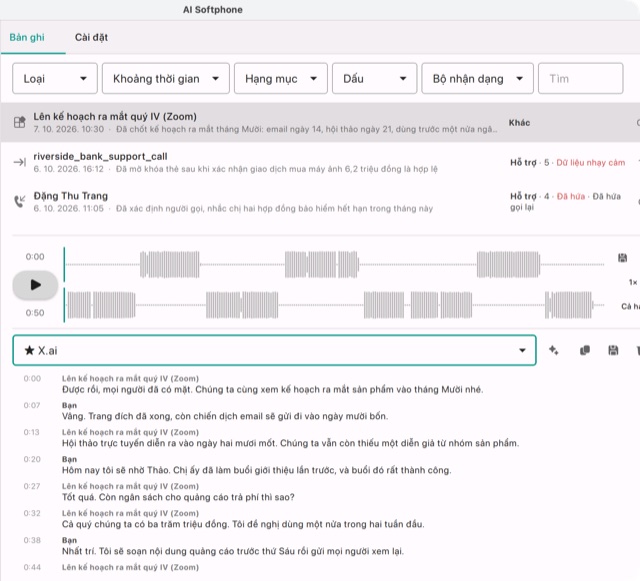640x581 pixels.
Task: Select the riverside_bank_support_call recording
Action: tap(320, 162)
